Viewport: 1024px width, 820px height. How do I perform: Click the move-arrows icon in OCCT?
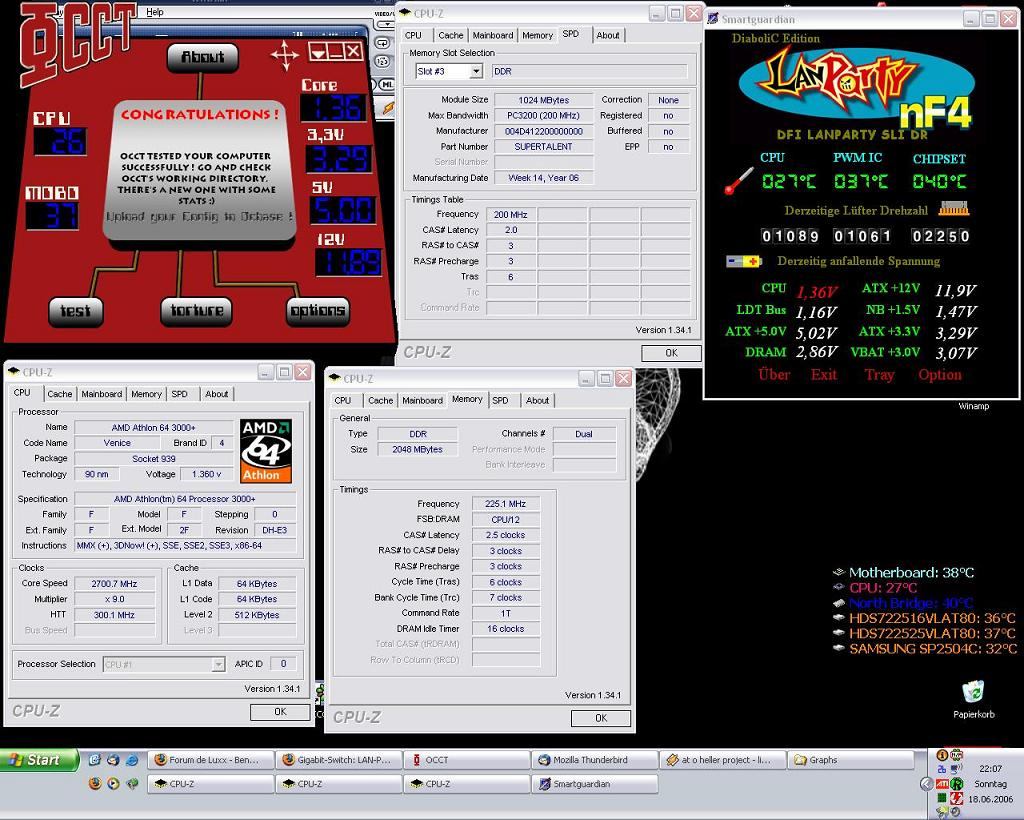(x=285, y=55)
